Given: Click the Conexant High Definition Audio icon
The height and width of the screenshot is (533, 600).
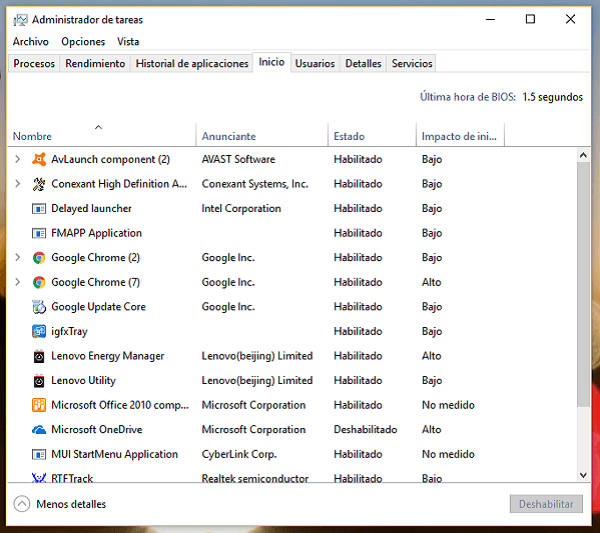Looking at the screenshot, I should pos(39,184).
